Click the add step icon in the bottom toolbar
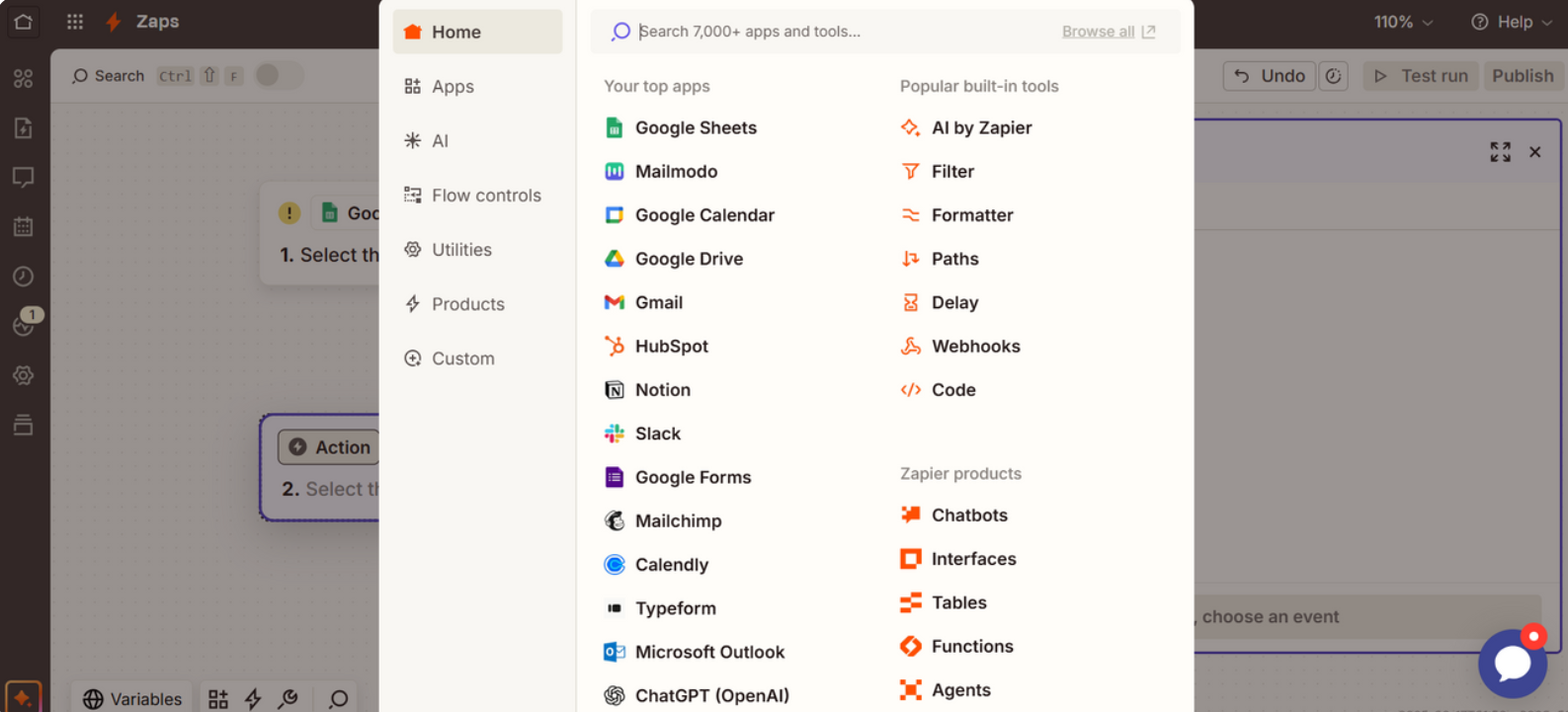 click(x=218, y=699)
